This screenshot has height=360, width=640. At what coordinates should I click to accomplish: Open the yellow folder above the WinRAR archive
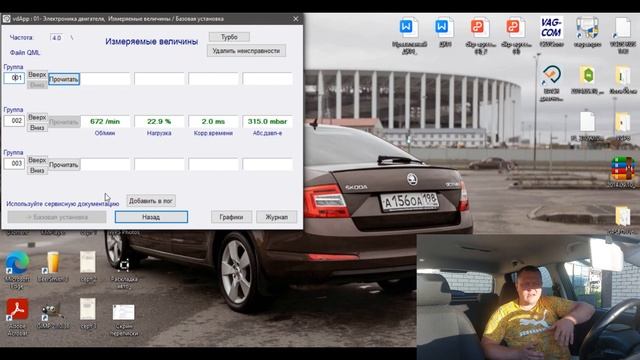point(623,127)
